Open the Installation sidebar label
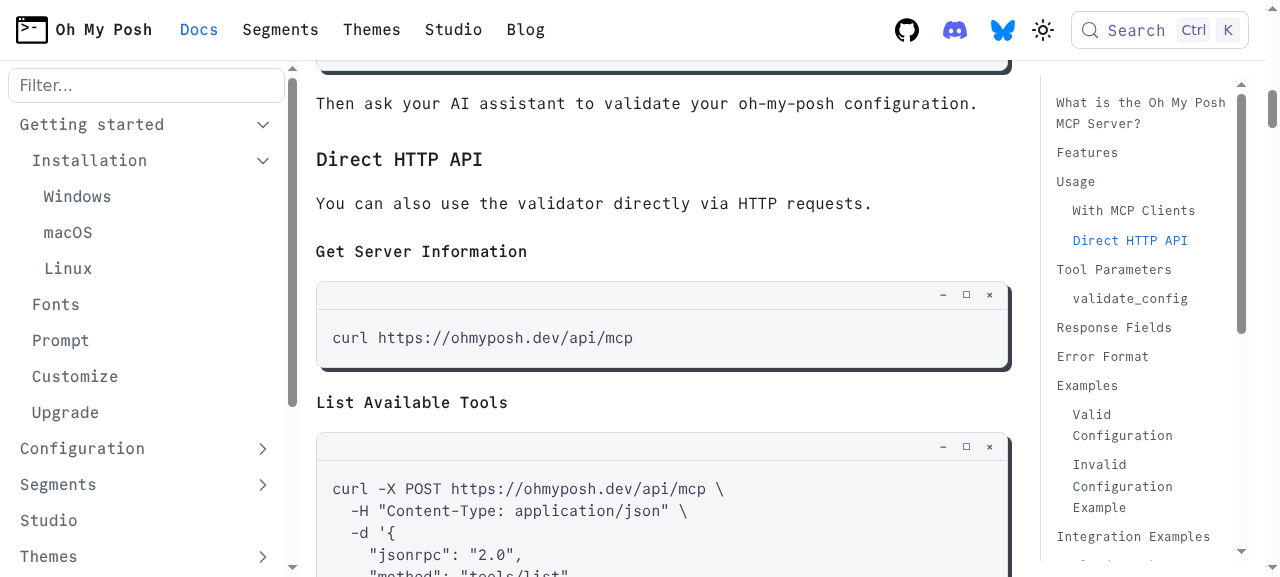The height and width of the screenshot is (577, 1280). 89,161
